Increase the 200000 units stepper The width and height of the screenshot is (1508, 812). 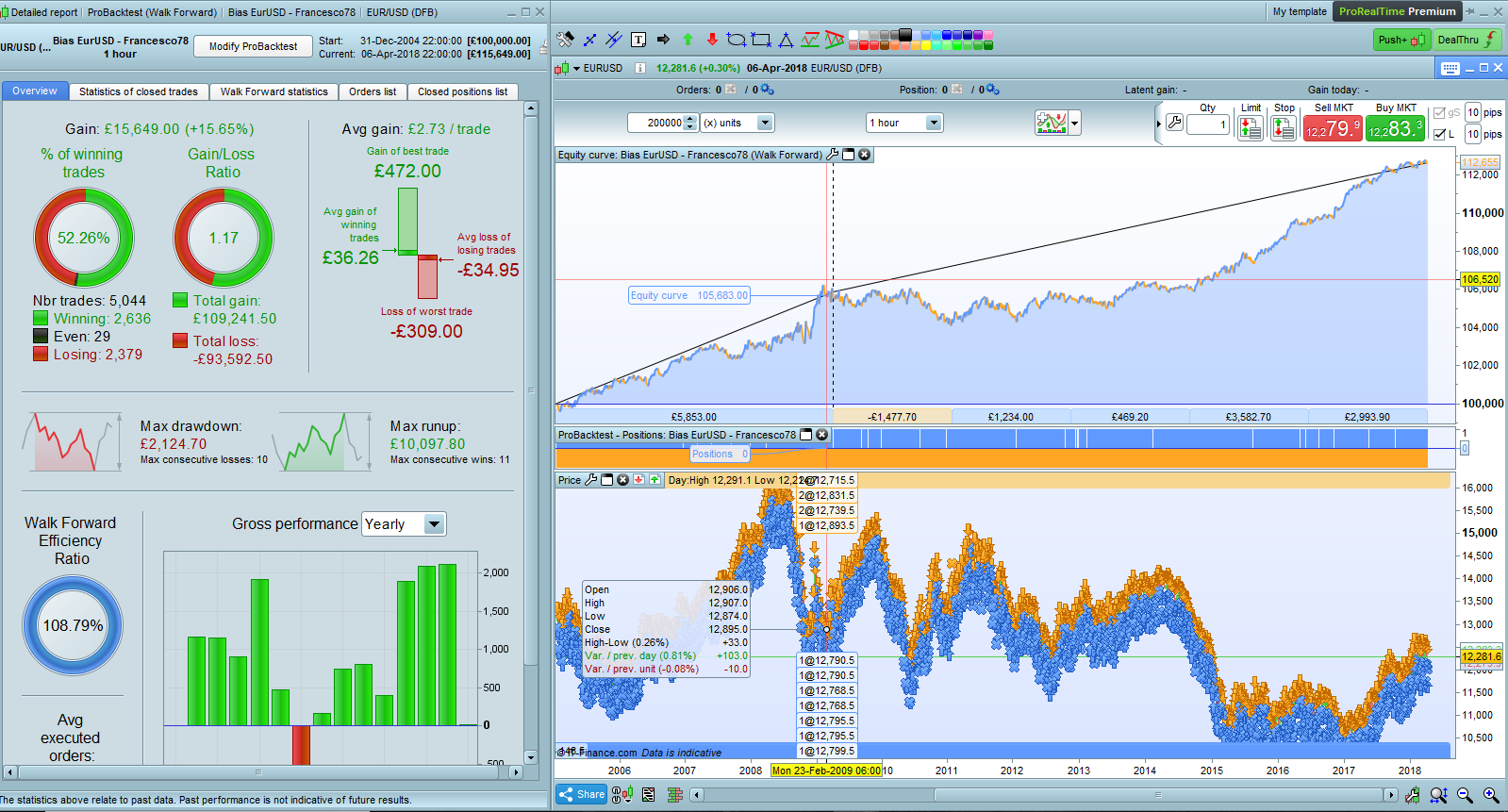coord(690,119)
